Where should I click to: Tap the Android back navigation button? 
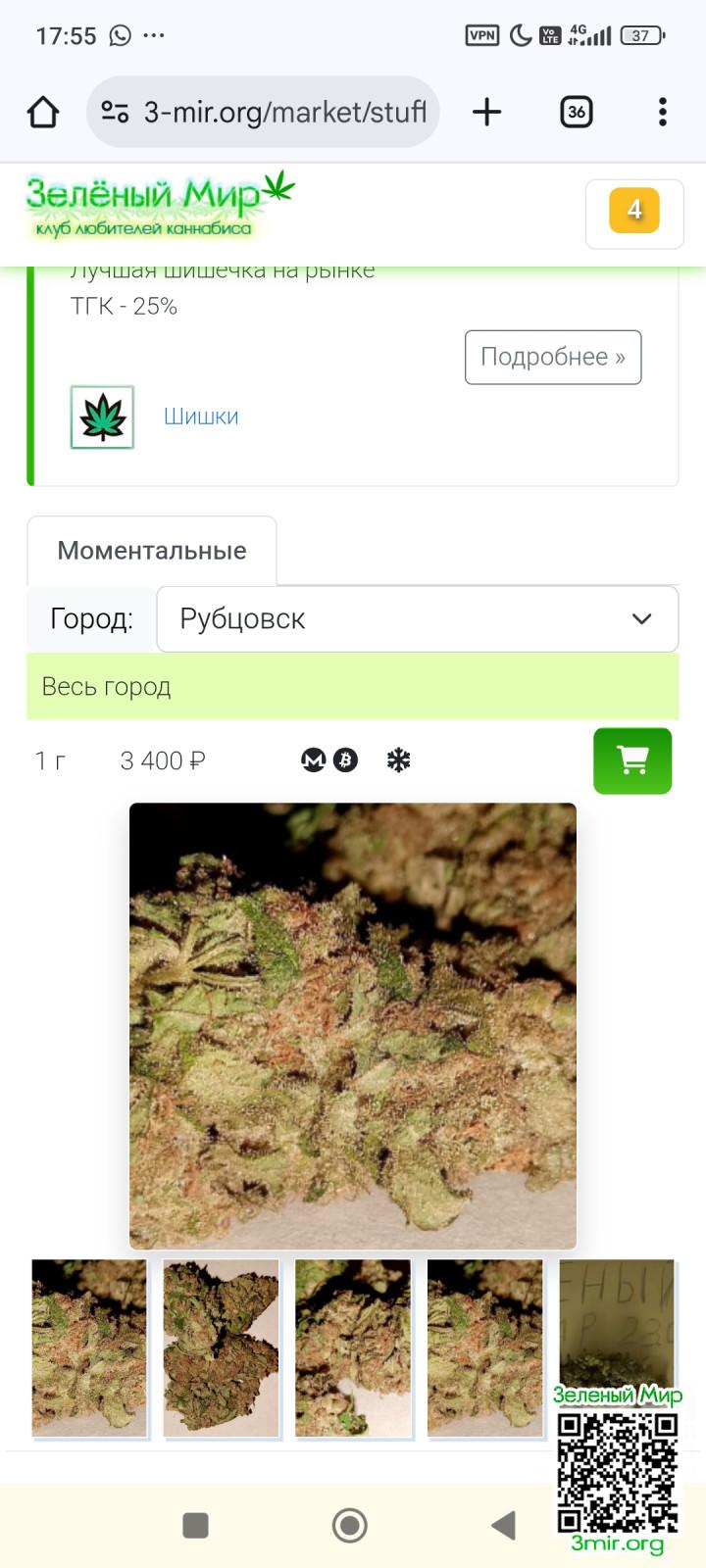point(504,1525)
